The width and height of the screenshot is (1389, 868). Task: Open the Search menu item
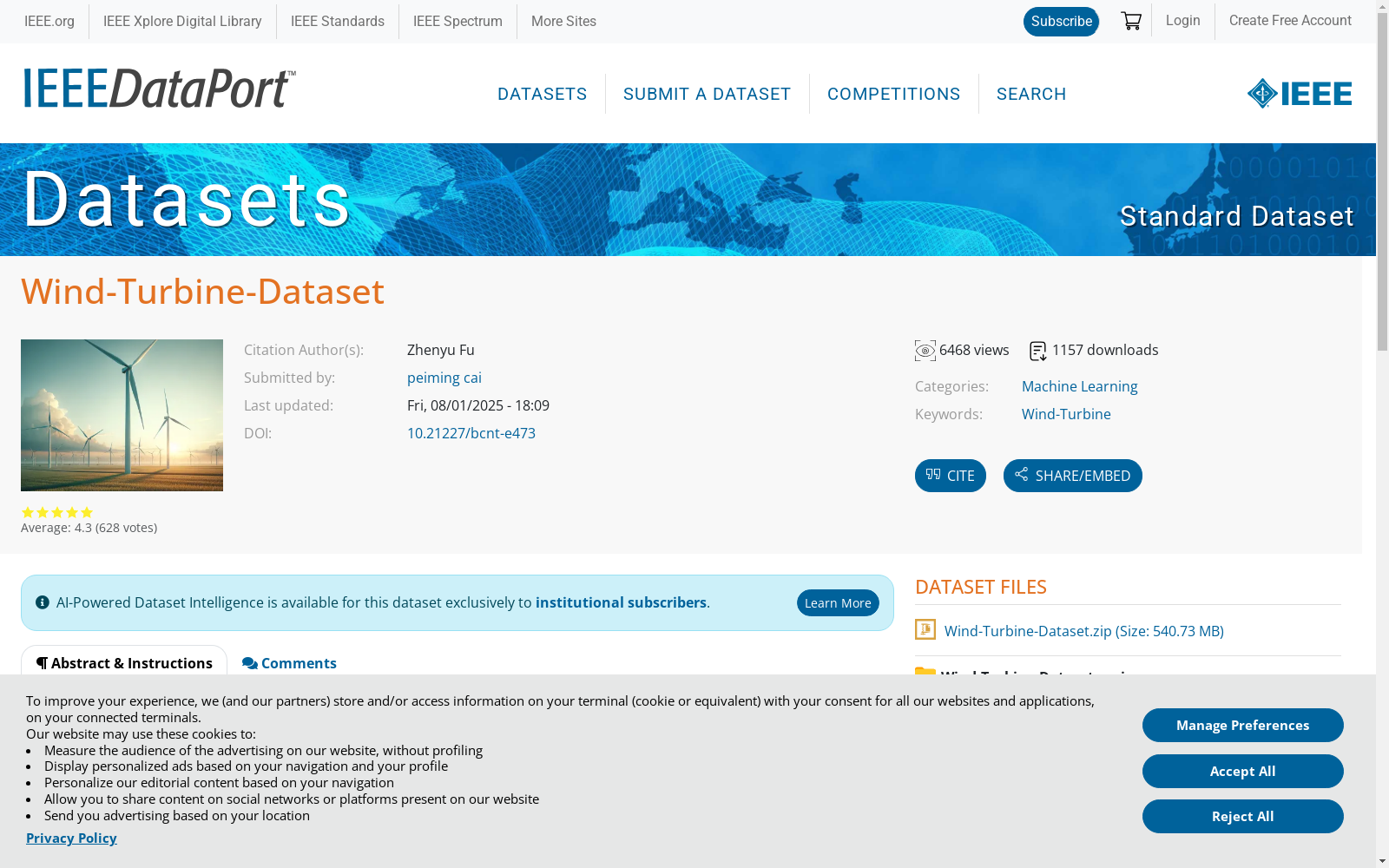[1031, 94]
